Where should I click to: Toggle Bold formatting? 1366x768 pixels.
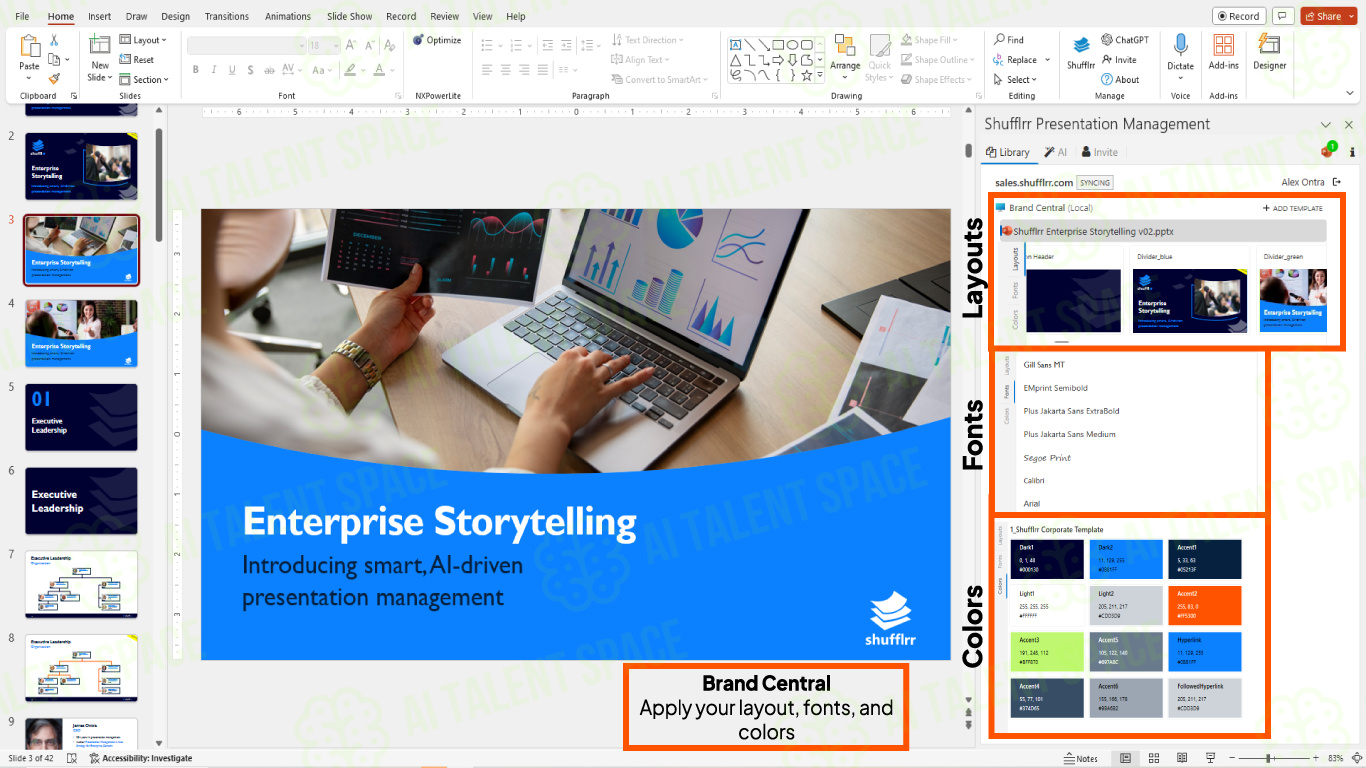(196, 70)
